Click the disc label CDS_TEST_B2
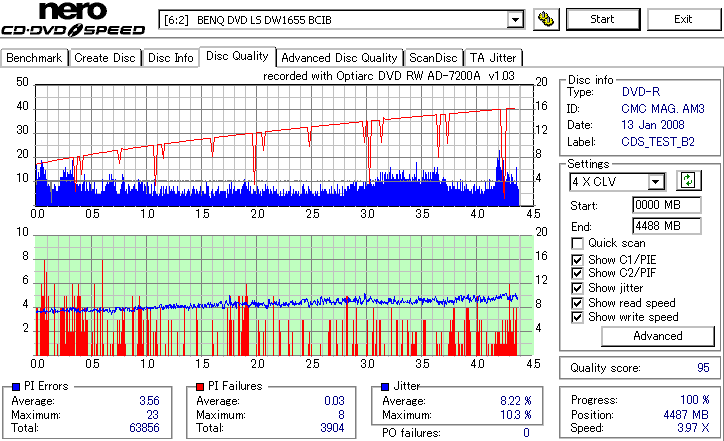 (x=658, y=142)
